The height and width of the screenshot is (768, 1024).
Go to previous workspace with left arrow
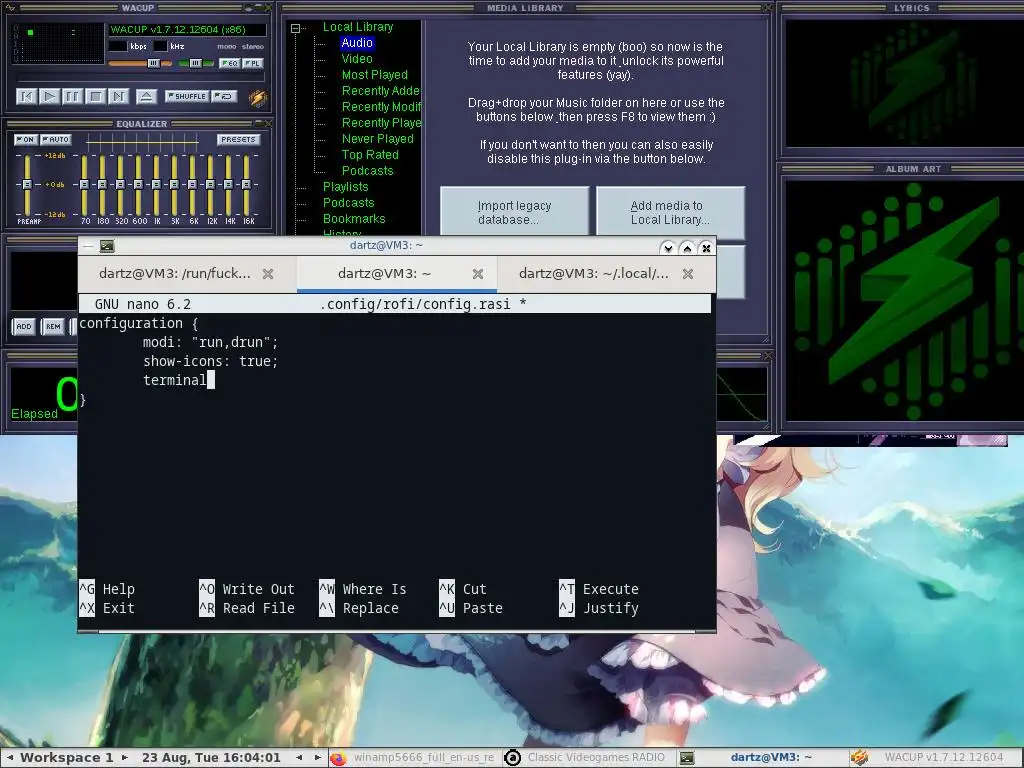[10, 758]
